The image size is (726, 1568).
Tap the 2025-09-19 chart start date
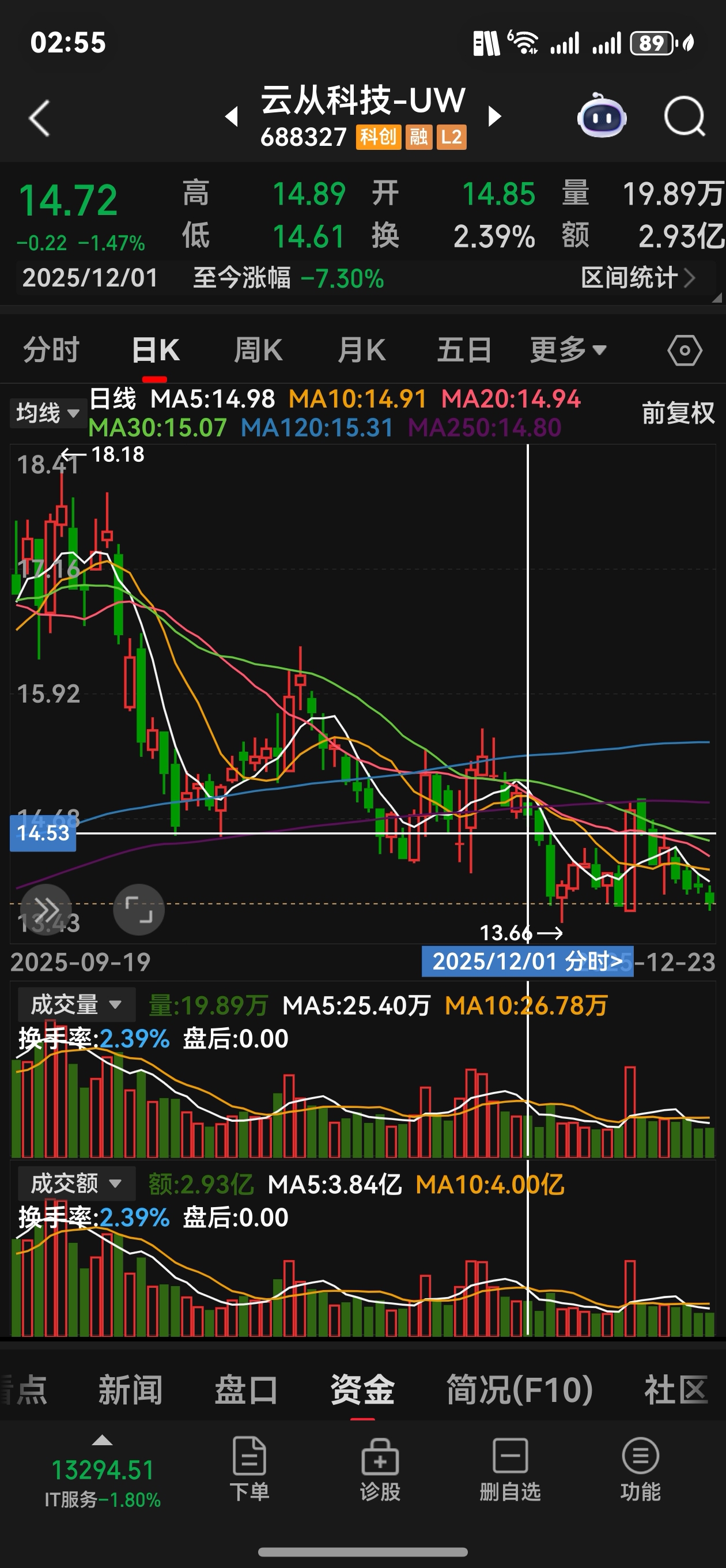point(80,962)
